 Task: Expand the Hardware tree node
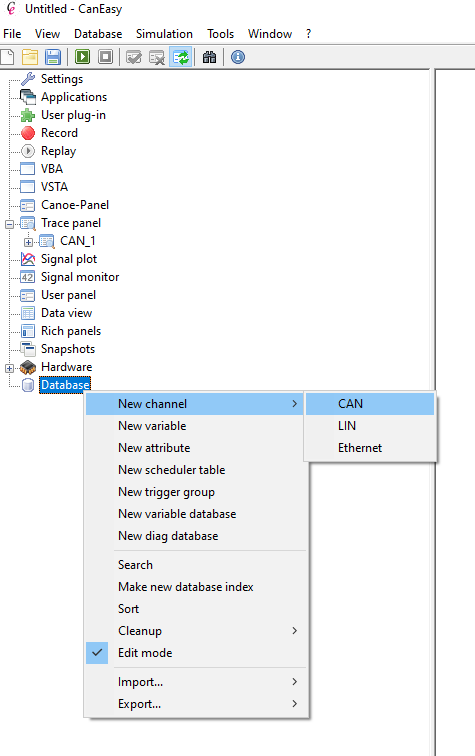point(9,368)
